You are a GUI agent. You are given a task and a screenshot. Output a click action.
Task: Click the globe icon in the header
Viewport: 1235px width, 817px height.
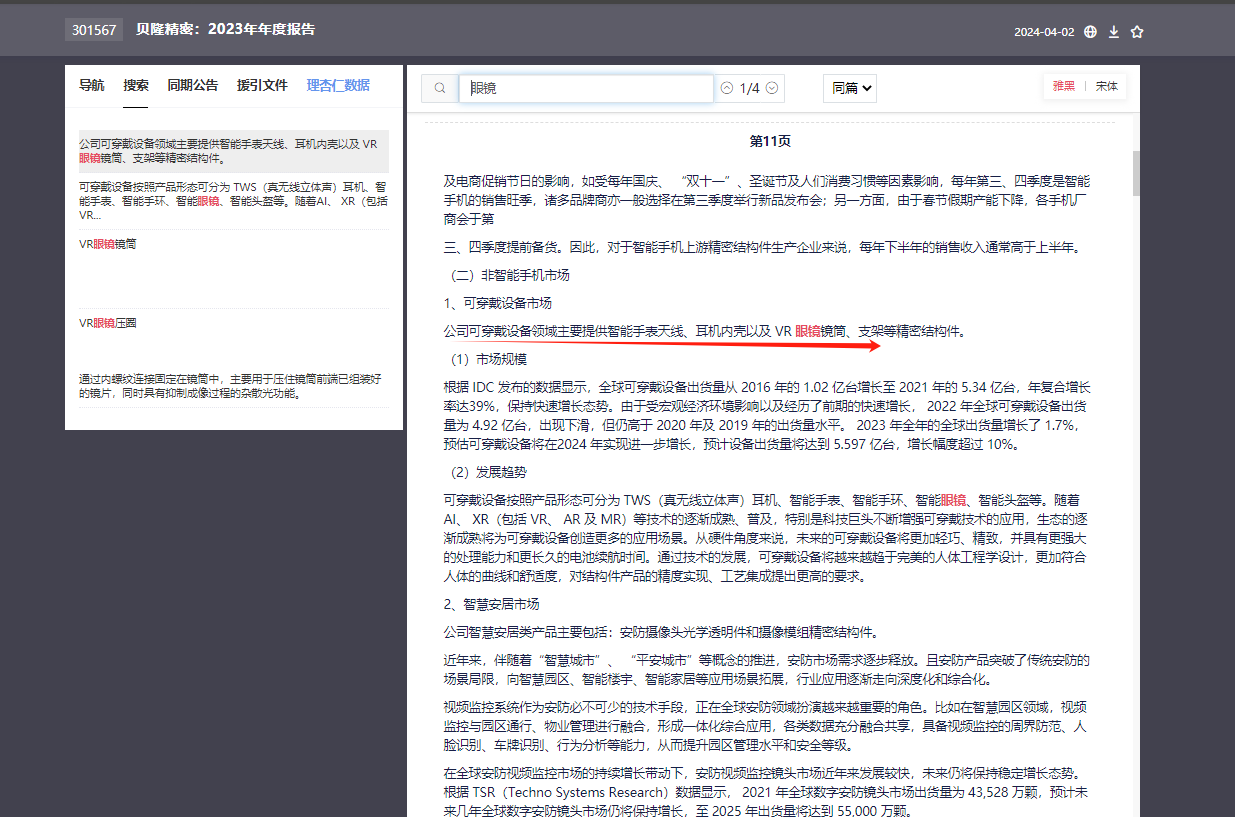click(1090, 32)
